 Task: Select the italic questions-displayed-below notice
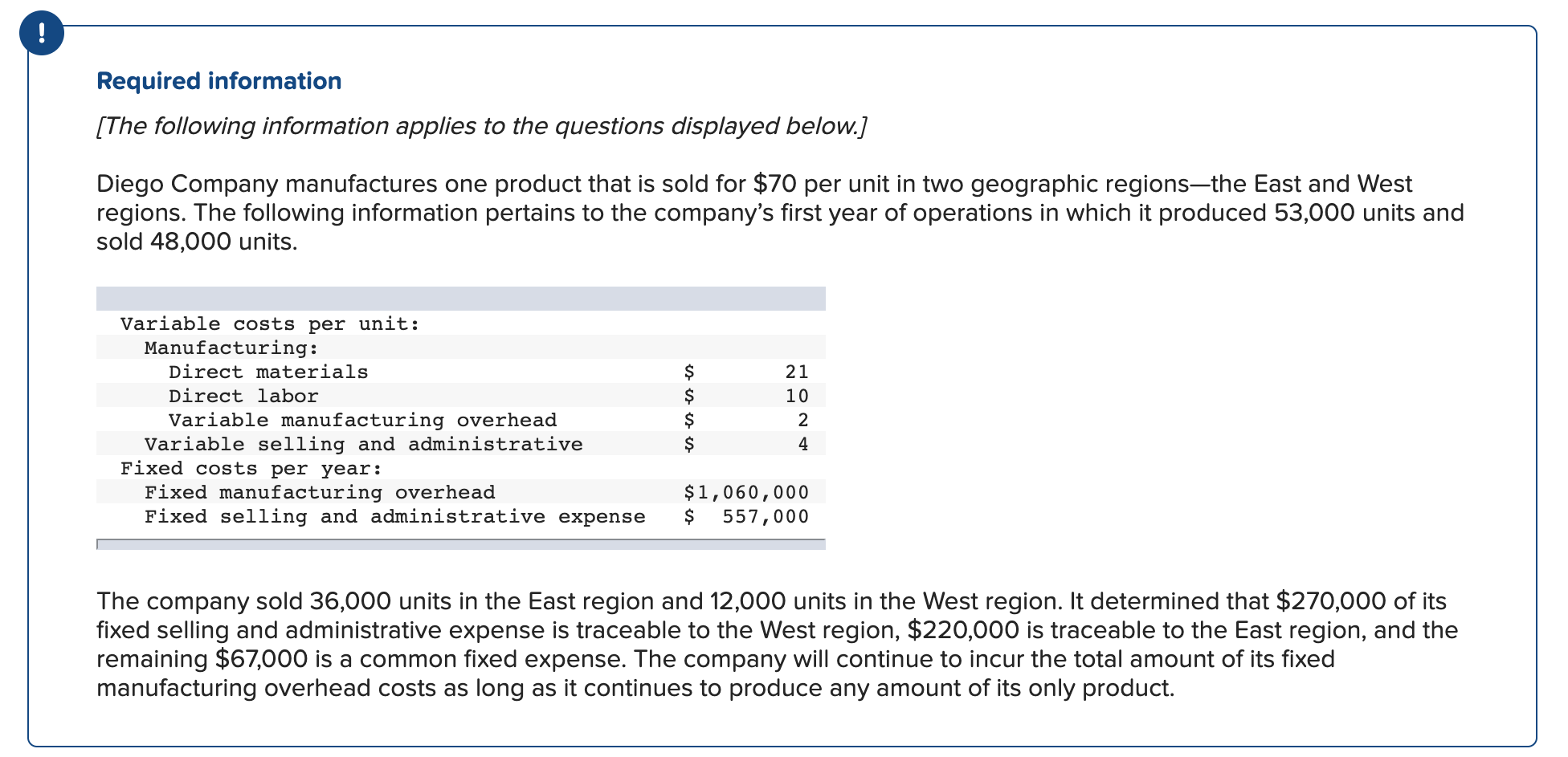480,126
